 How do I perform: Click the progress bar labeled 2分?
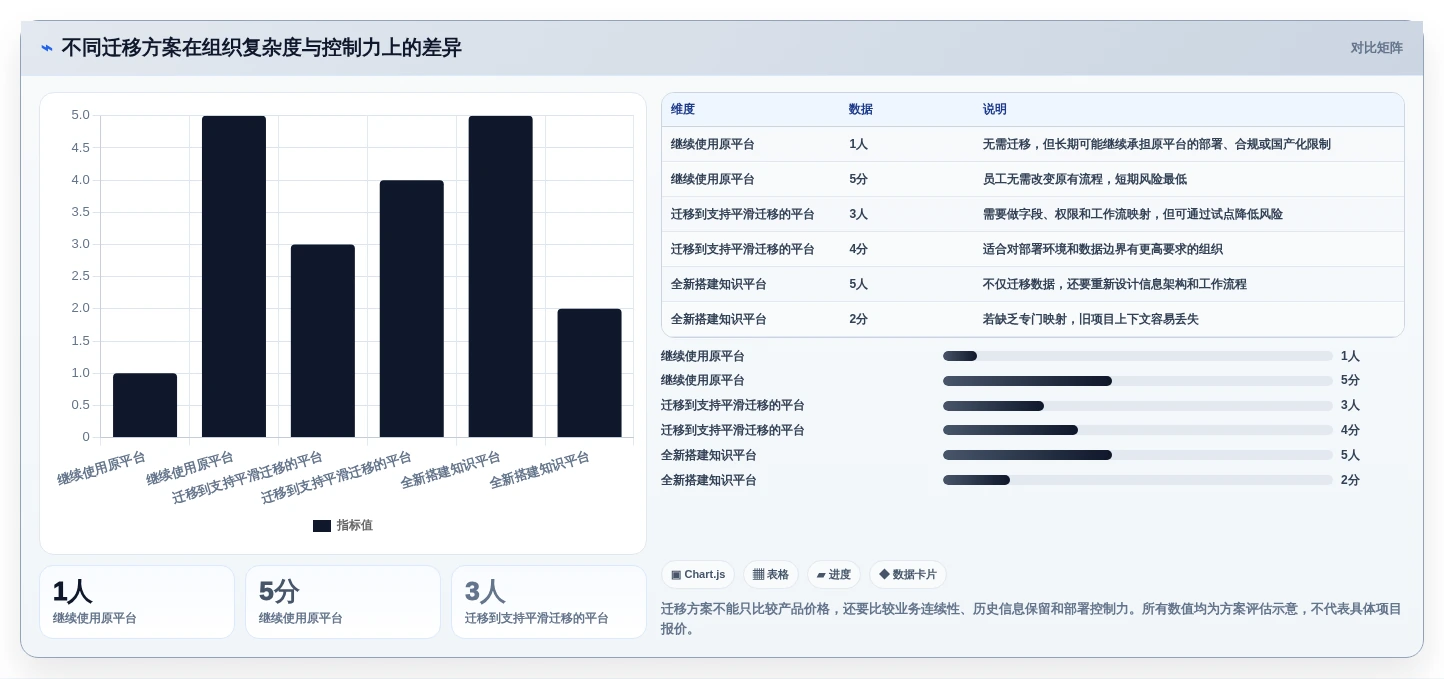[1138, 480]
